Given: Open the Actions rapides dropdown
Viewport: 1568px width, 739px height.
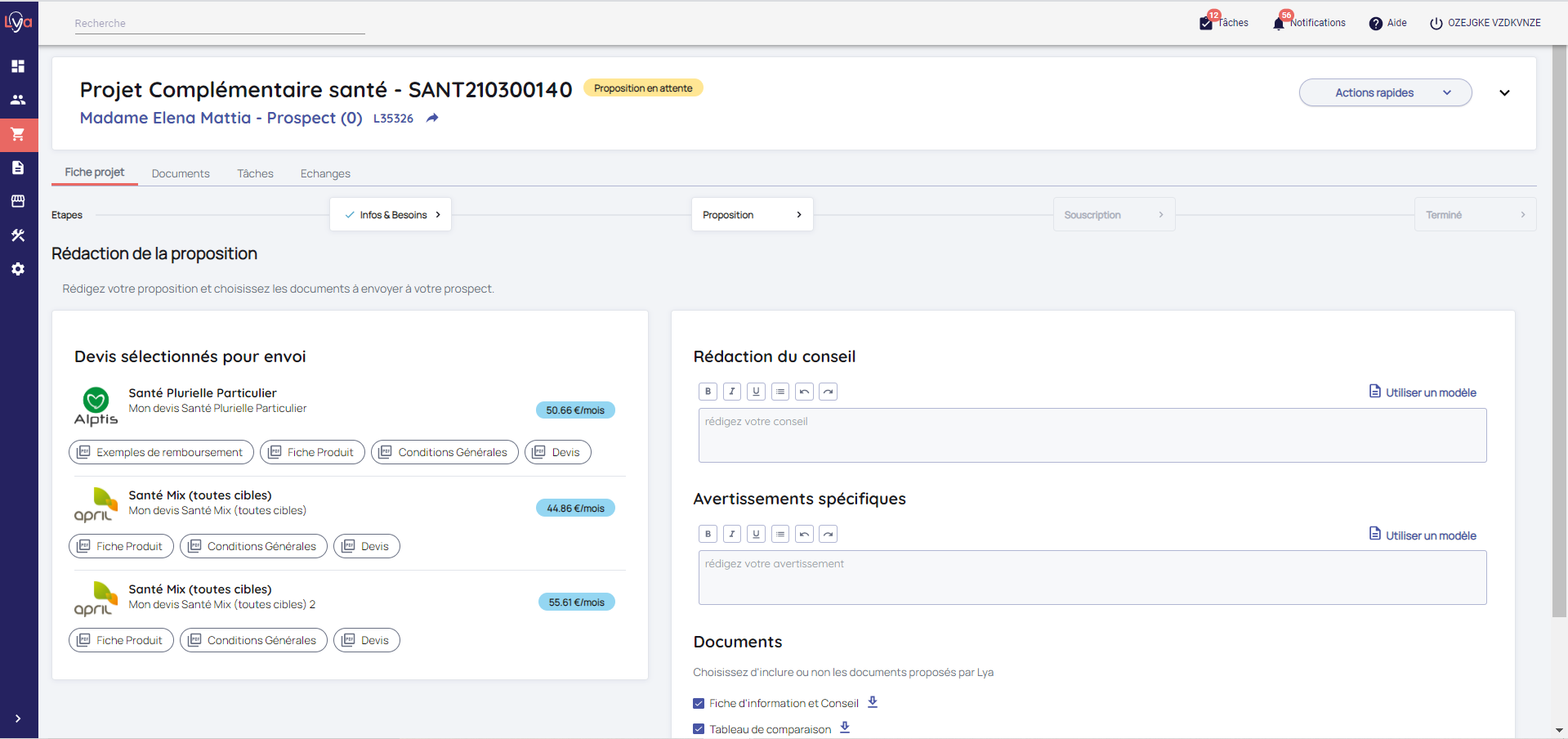Looking at the screenshot, I should [x=1385, y=92].
